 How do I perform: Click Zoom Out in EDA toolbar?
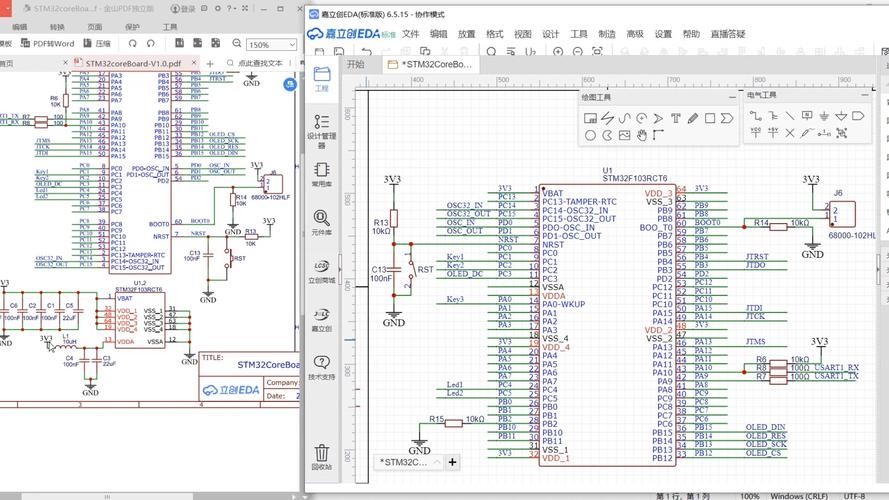tap(577, 52)
